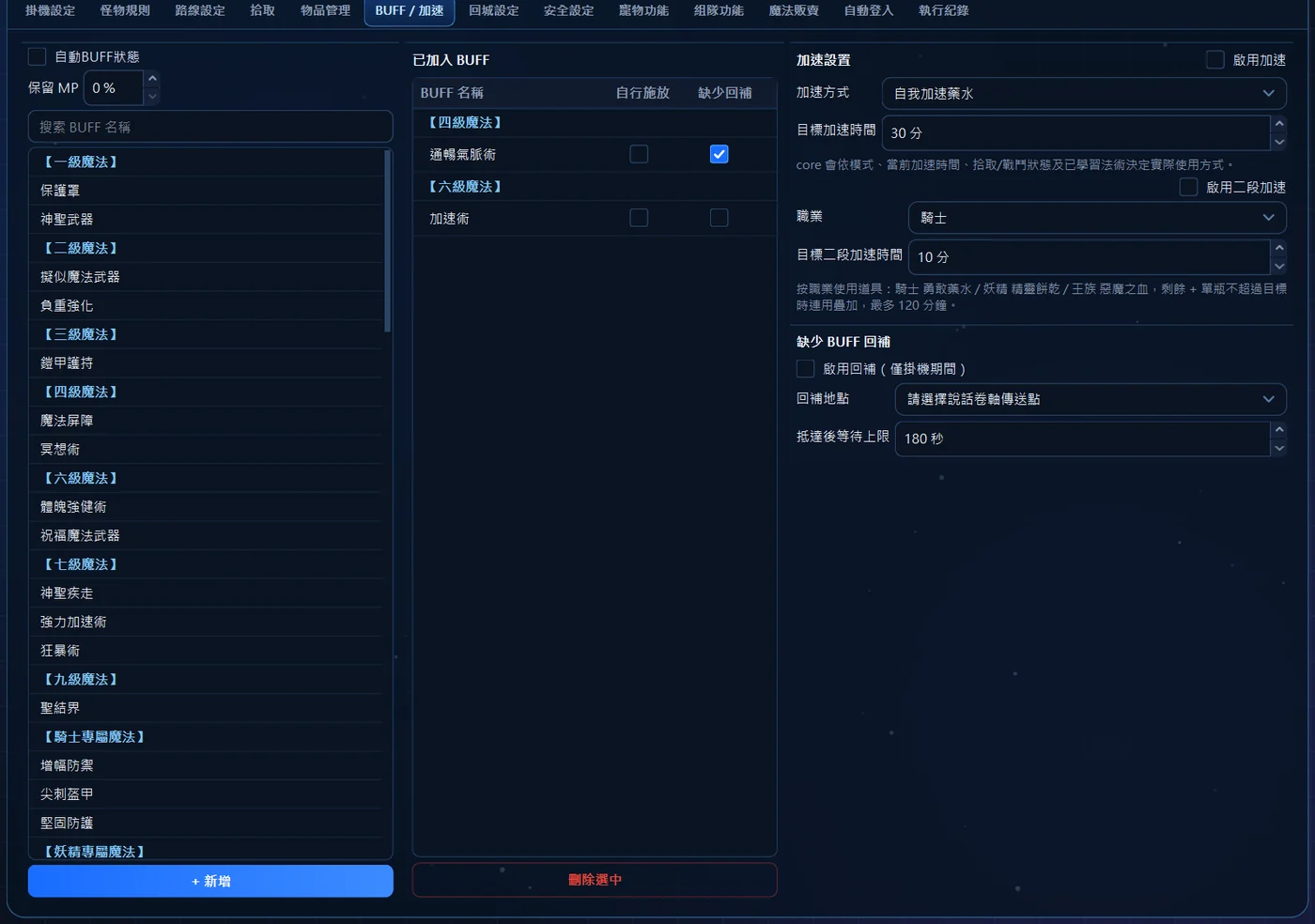Select 冥想術 in the BUFF list

coord(206,449)
